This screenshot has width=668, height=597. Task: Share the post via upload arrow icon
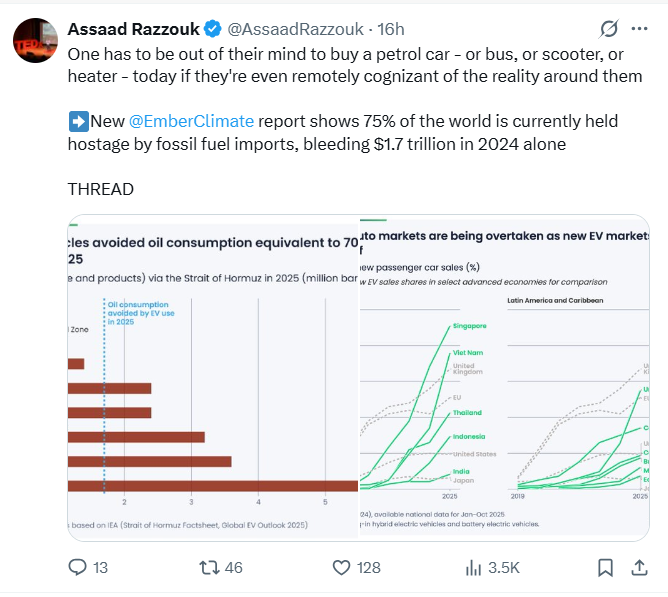point(638,567)
